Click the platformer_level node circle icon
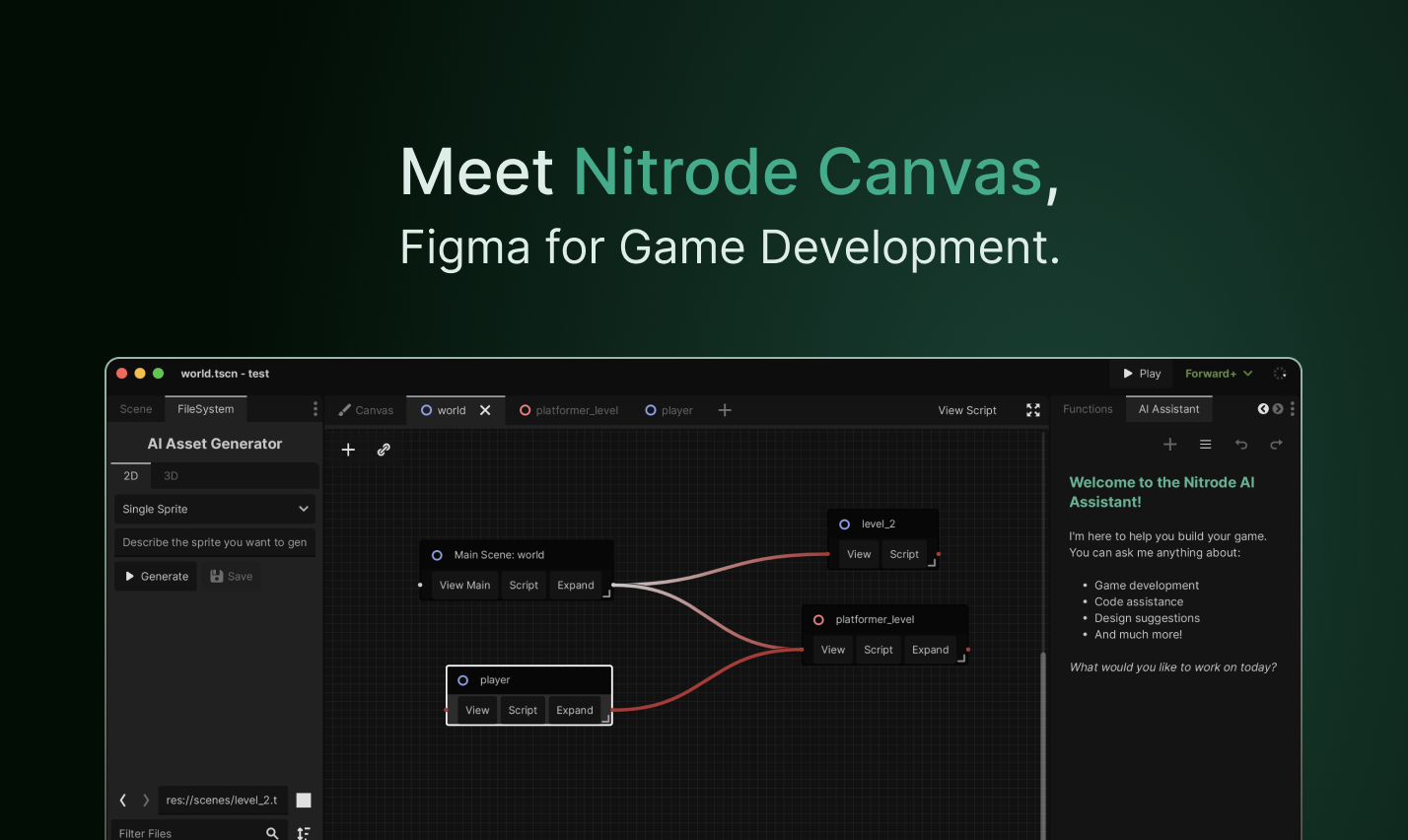The width and height of the screenshot is (1408, 840). (x=818, y=620)
